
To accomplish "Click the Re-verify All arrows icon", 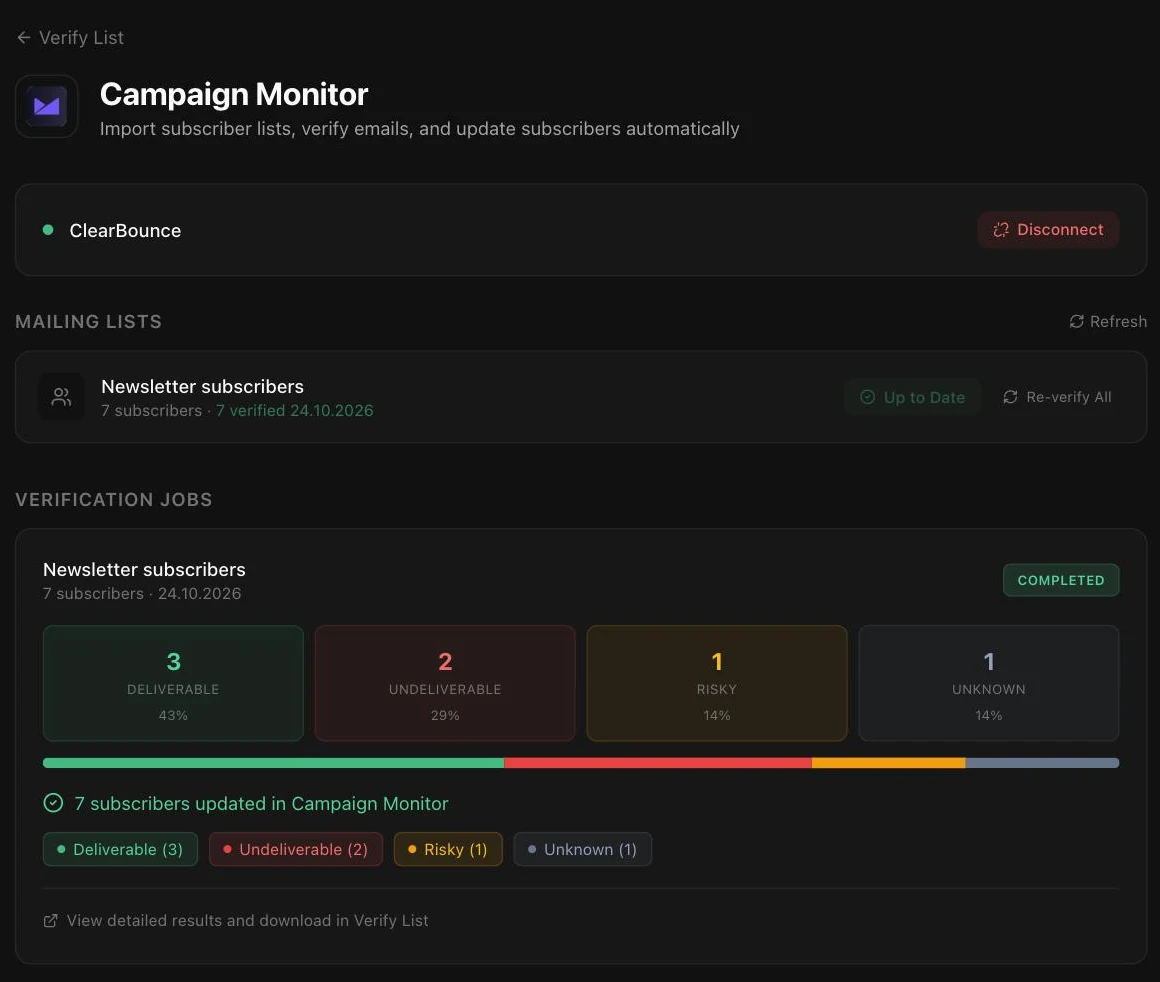I will pyautogui.click(x=1010, y=397).
